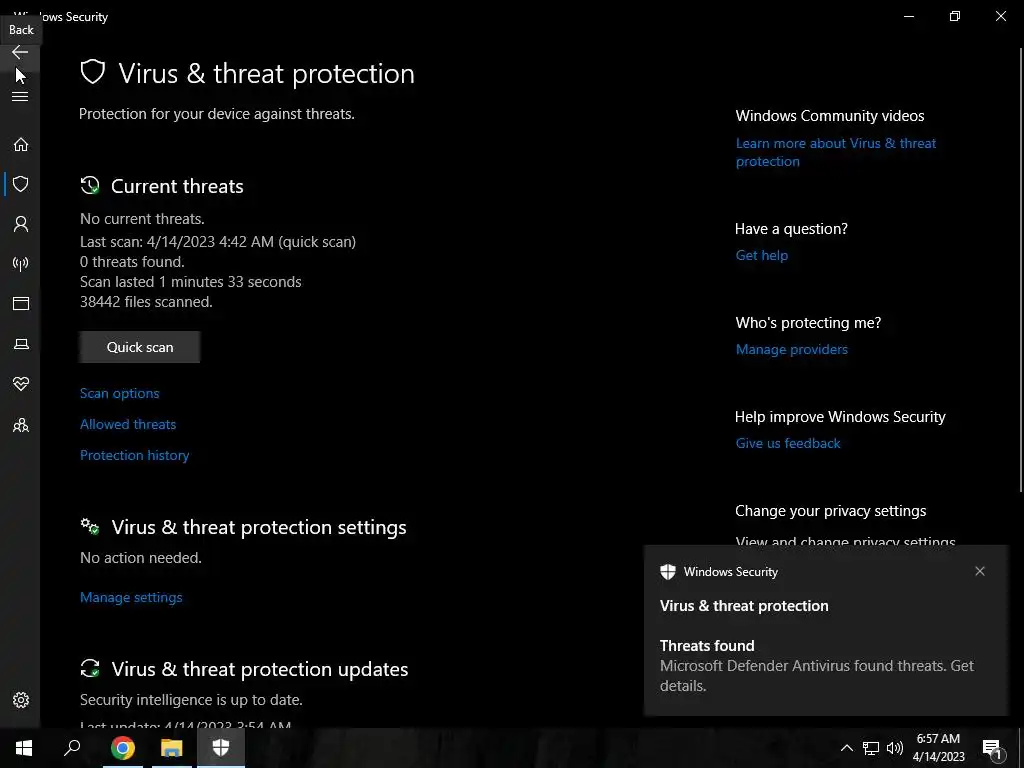Screen dimensions: 1024x768
Task: Dismiss the Windows Security notification
Action: pos(980,571)
